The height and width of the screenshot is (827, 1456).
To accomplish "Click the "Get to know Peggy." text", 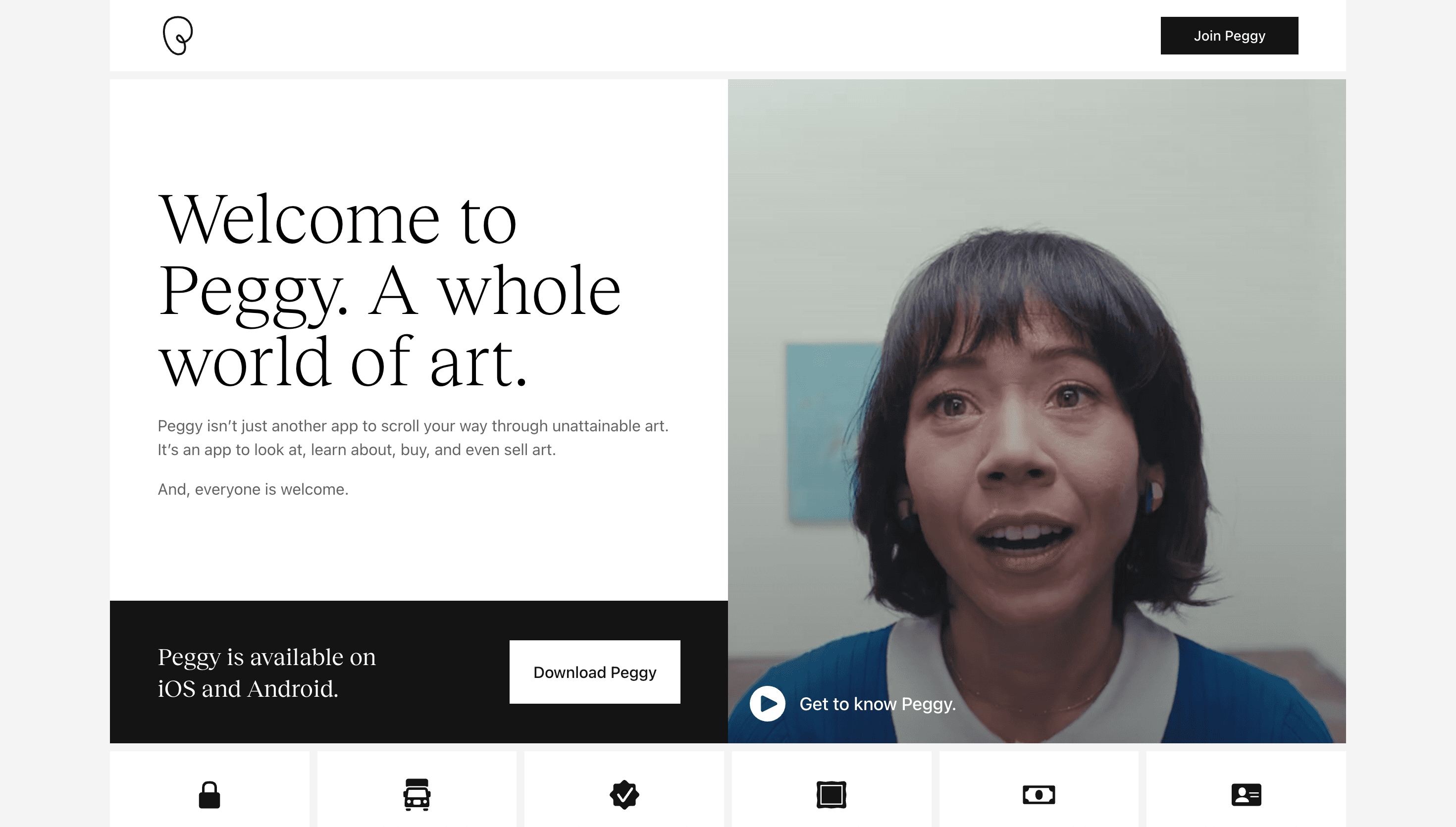I will [x=878, y=704].
